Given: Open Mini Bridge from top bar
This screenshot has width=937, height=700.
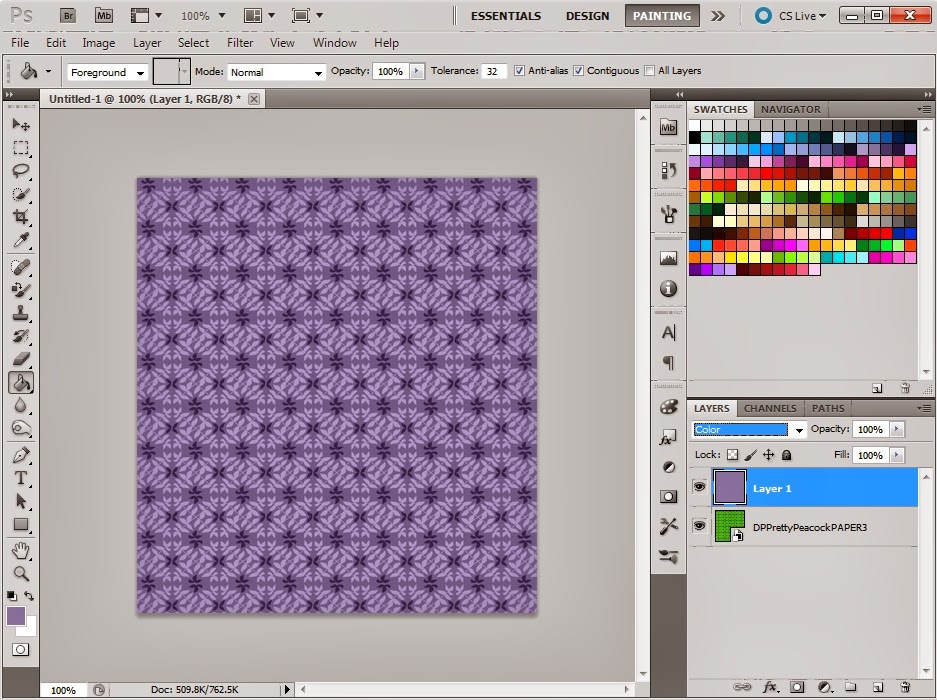Looking at the screenshot, I should pyautogui.click(x=104, y=16).
